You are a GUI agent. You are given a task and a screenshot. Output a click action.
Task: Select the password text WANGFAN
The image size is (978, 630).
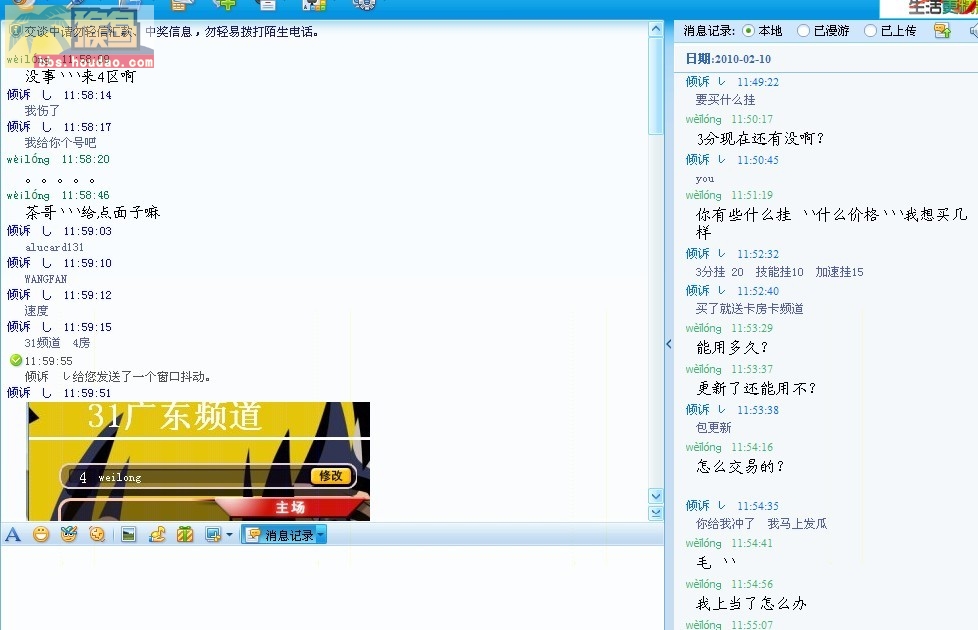click(46, 279)
